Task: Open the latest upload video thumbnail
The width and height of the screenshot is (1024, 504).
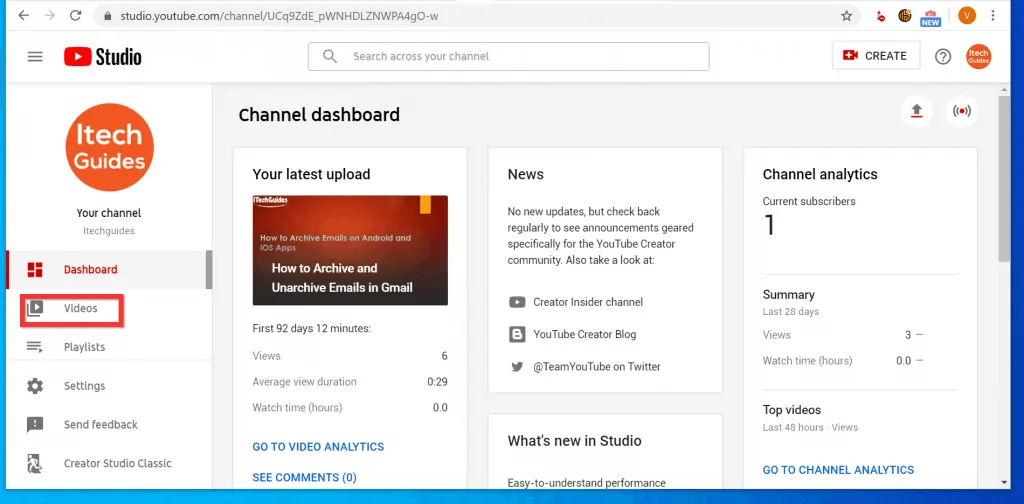Action: [350, 250]
